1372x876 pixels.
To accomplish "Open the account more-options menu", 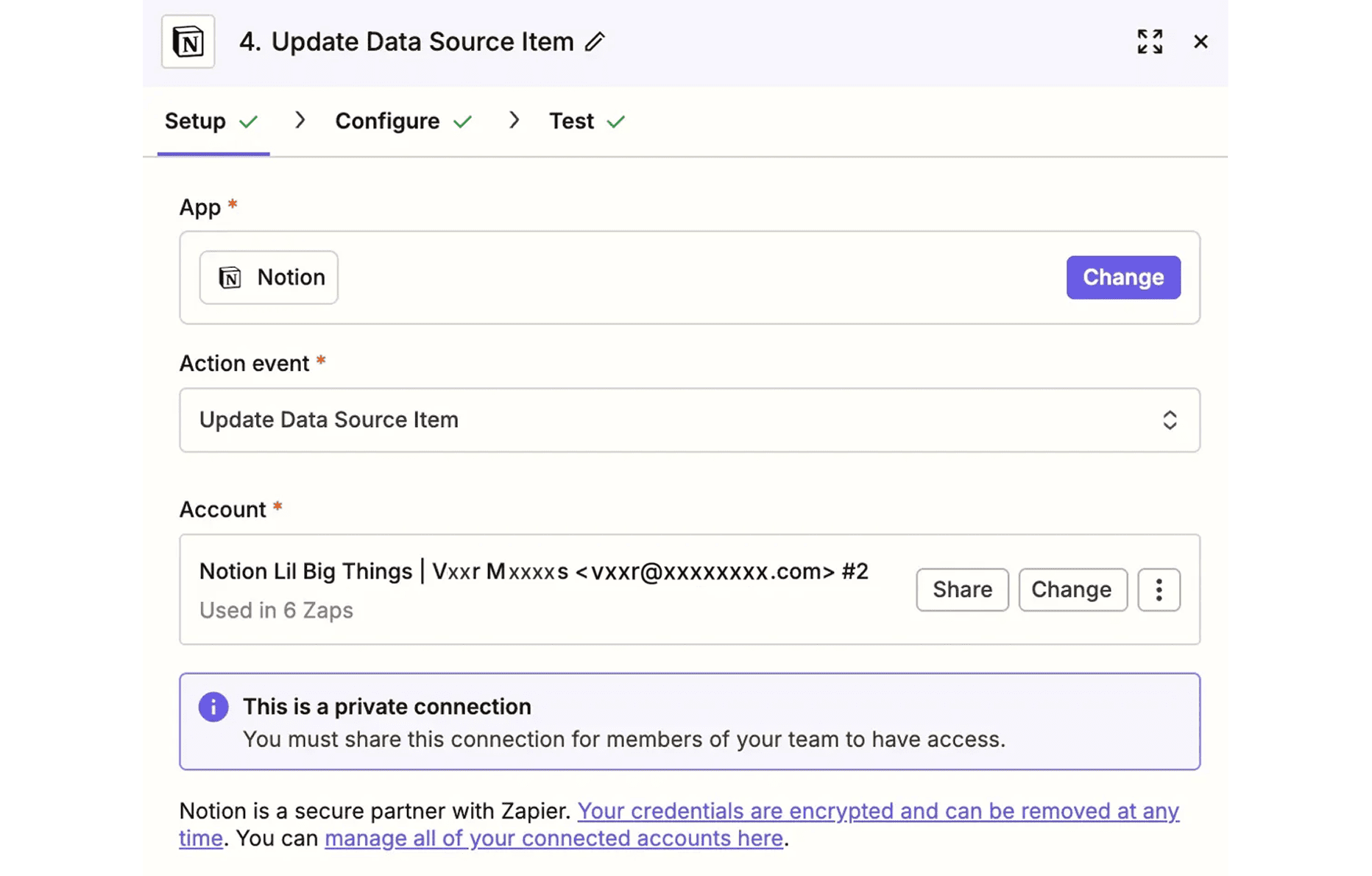I will 1159,590.
